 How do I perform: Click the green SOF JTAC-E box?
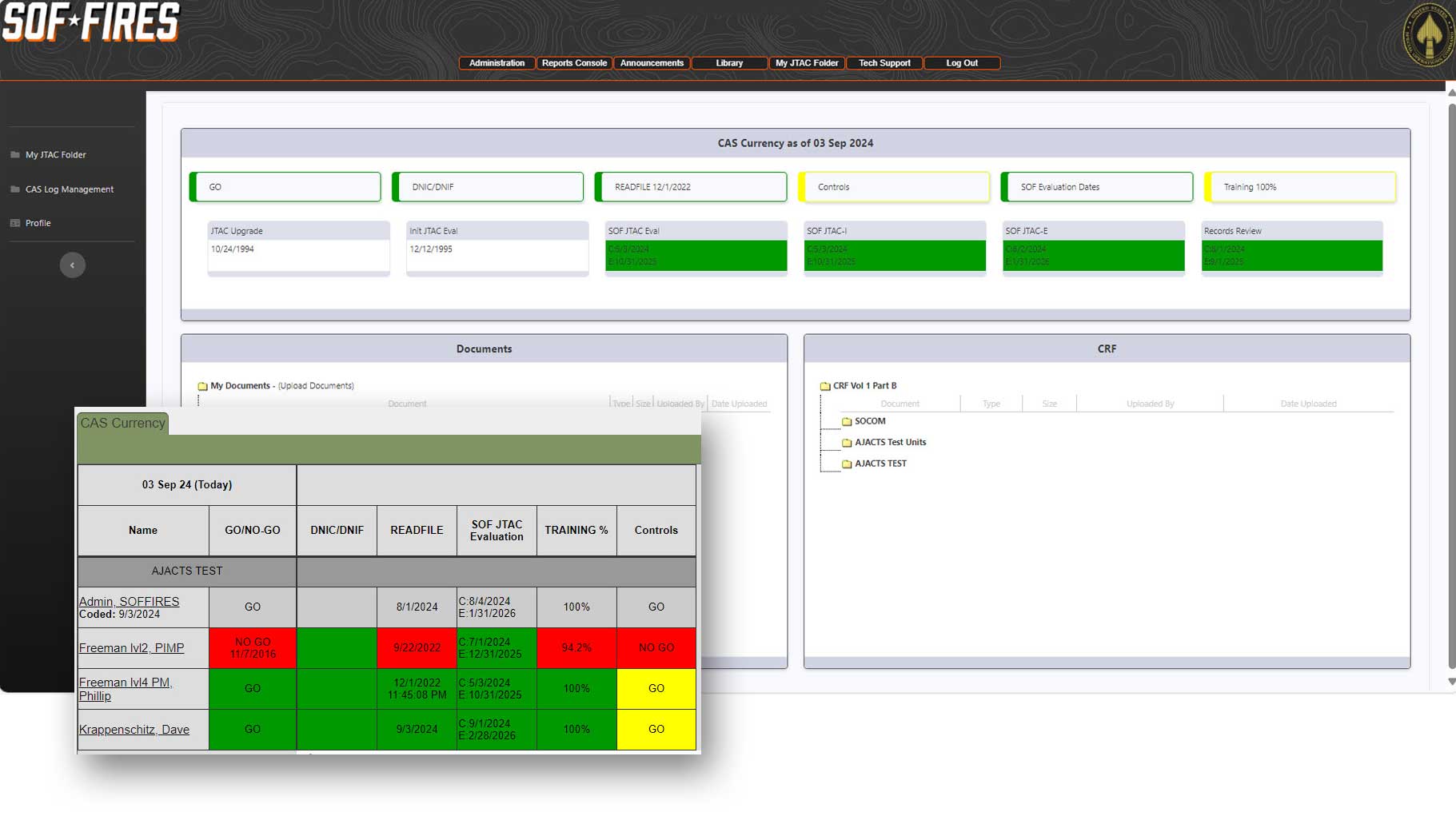click(x=1093, y=256)
